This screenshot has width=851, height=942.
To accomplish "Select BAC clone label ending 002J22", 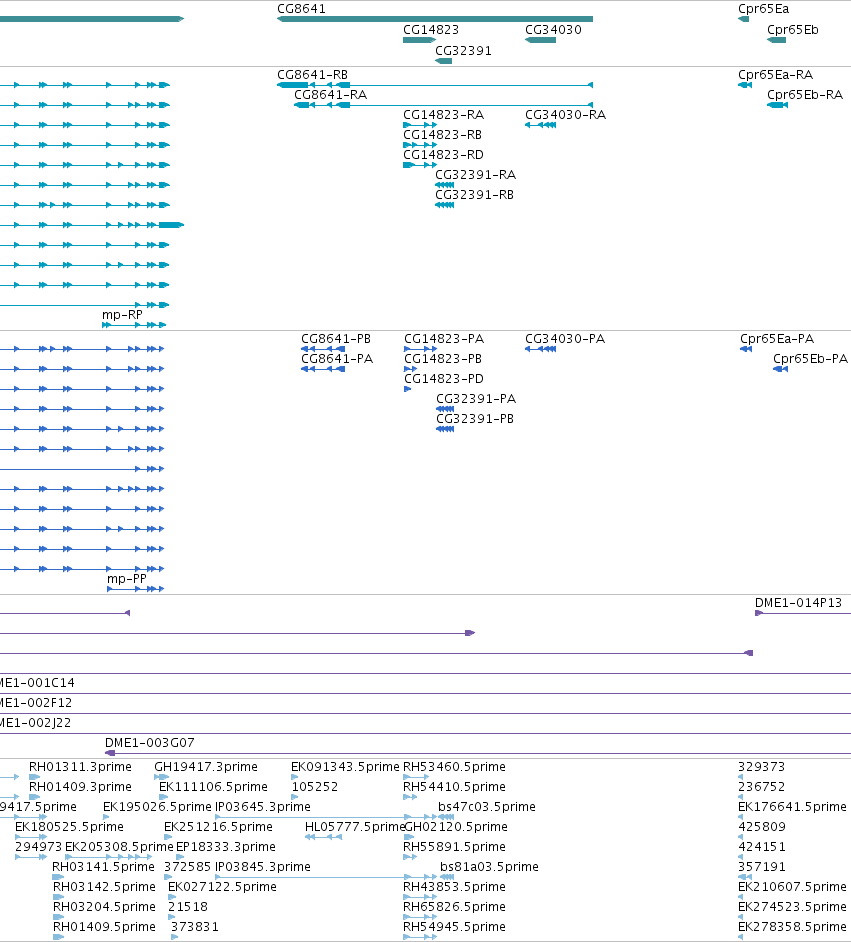I will pos(35,723).
